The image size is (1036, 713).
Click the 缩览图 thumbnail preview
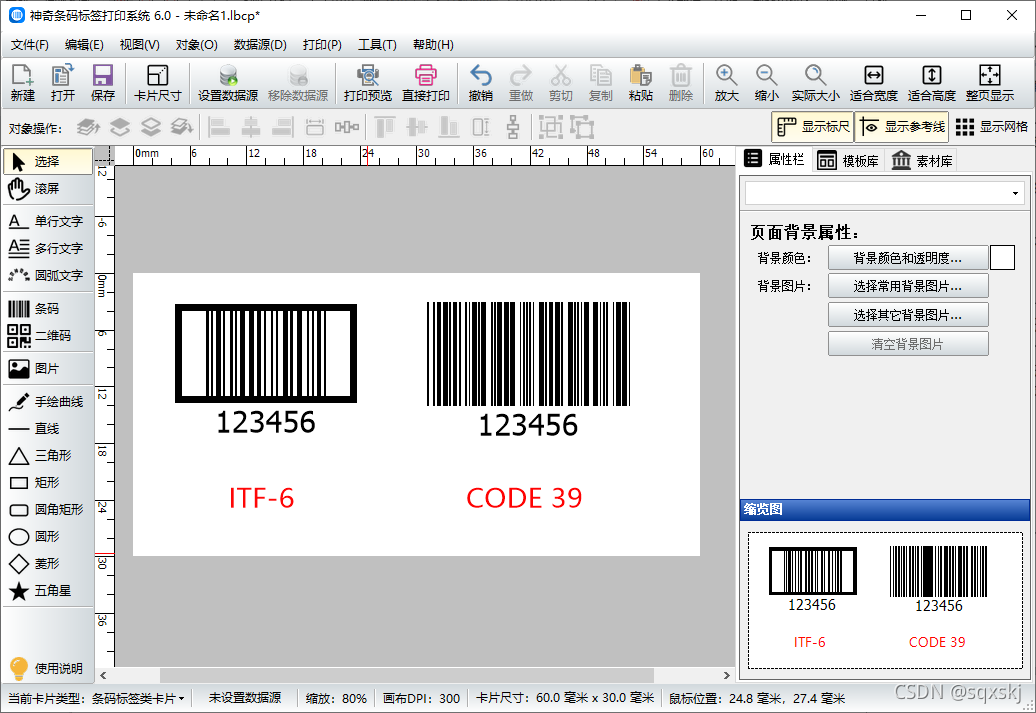pyautogui.click(x=885, y=600)
